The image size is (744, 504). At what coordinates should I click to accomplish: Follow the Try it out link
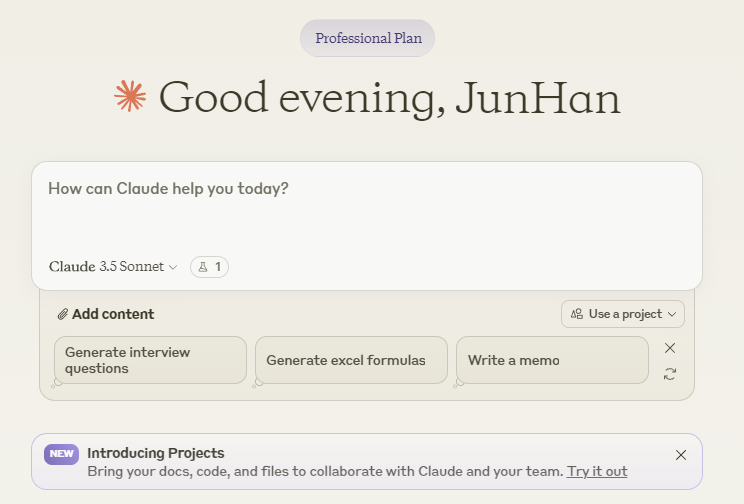coord(597,471)
